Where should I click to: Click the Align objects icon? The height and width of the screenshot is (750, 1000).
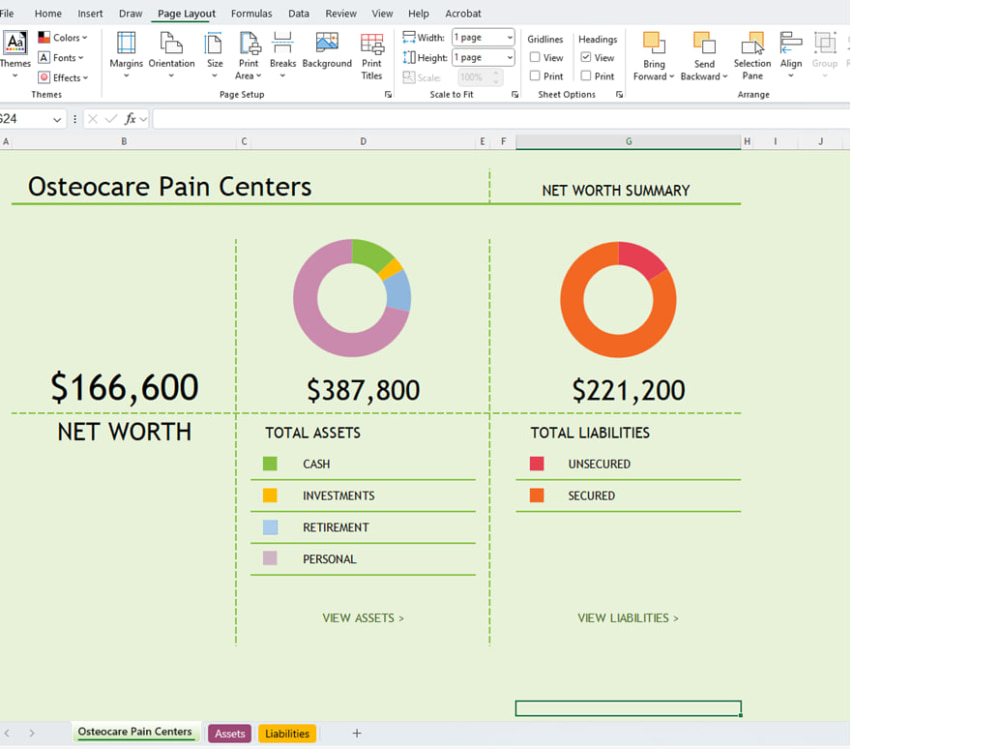coord(791,43)
